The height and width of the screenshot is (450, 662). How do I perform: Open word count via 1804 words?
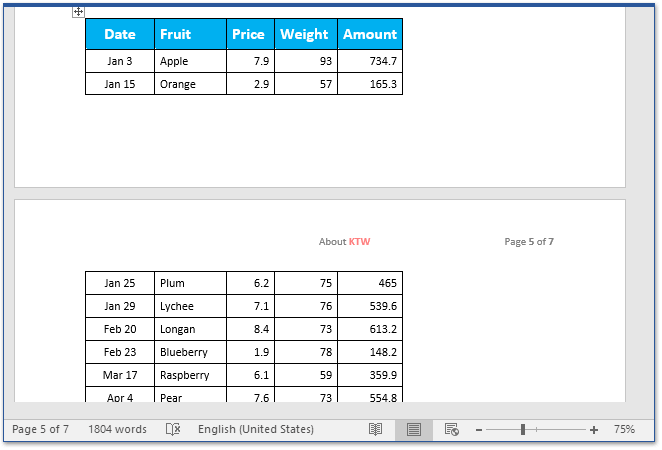coord(117,429)
